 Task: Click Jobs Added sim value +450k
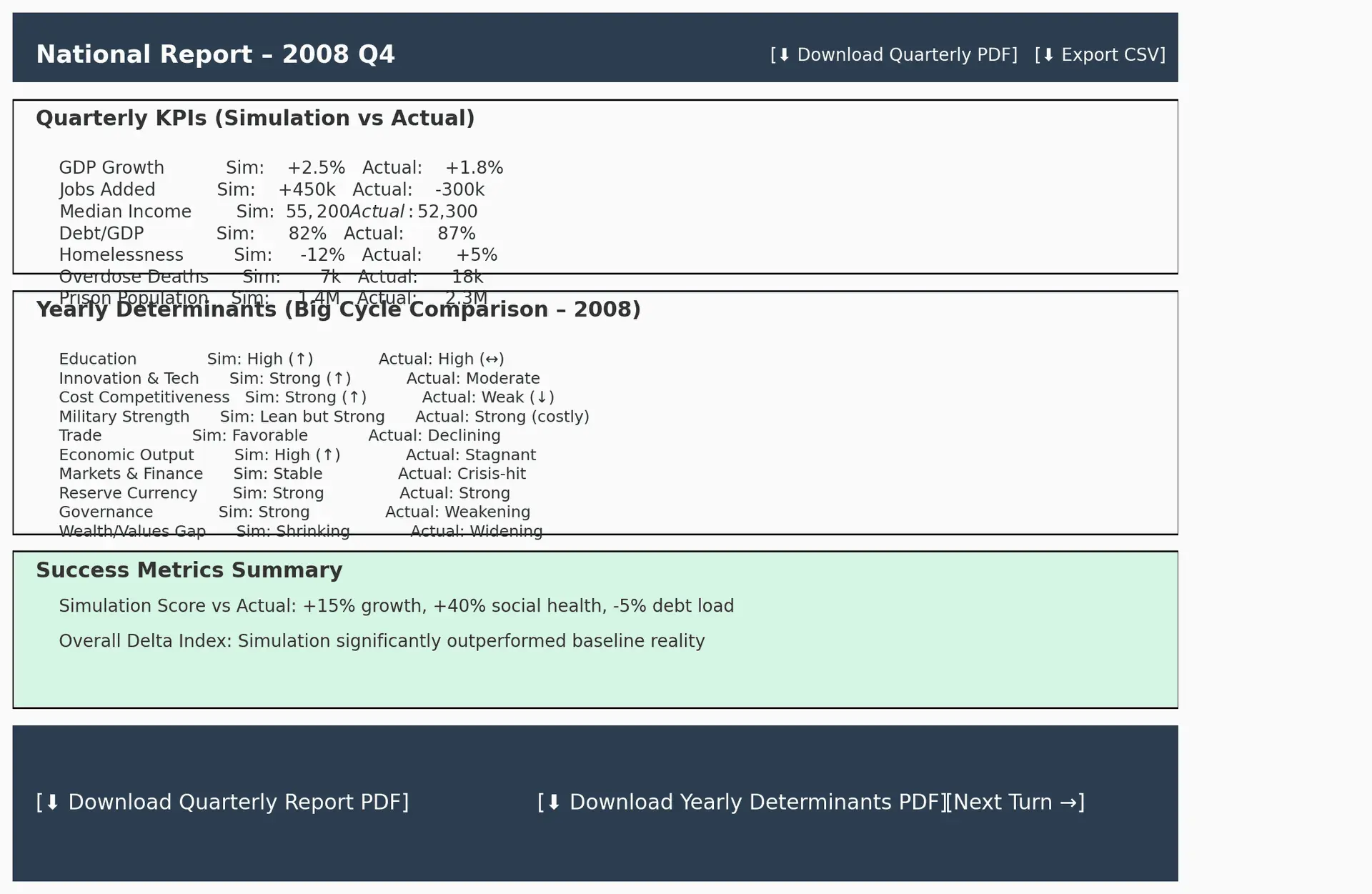(307, 189)
